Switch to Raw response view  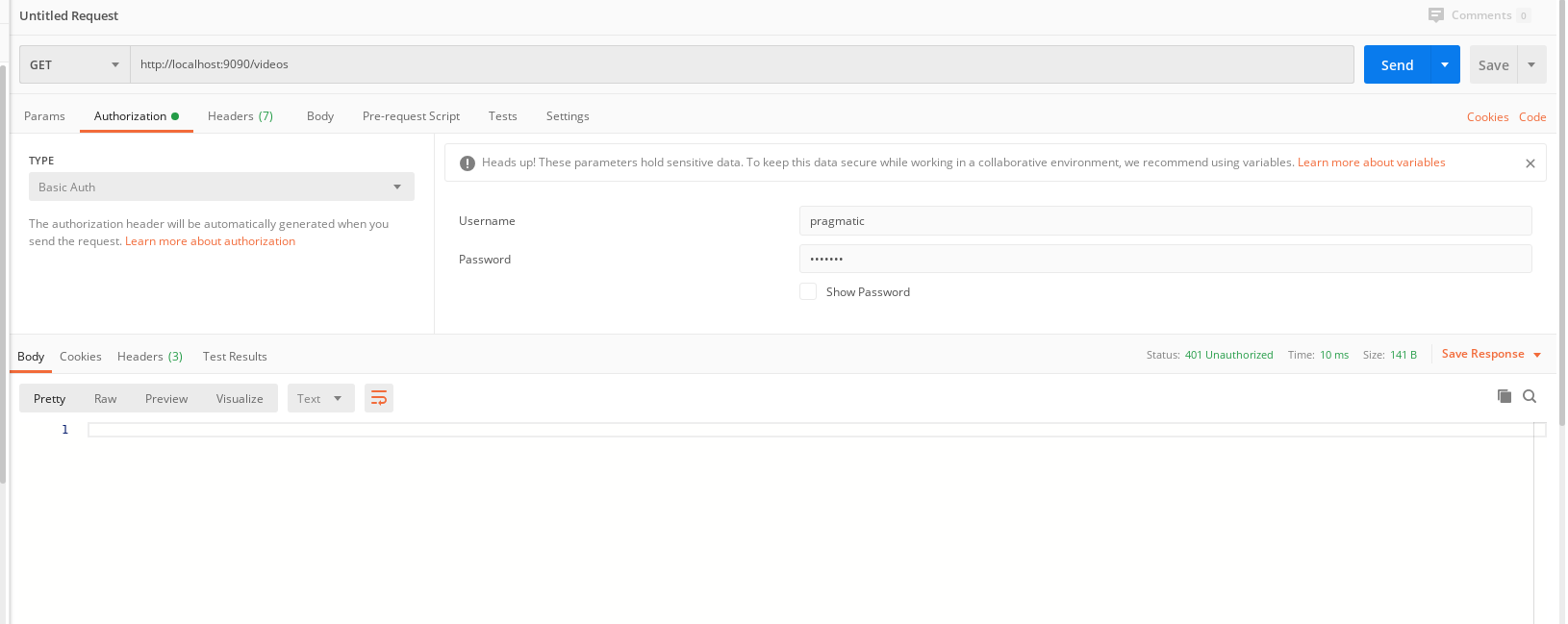tap(106, 398)
